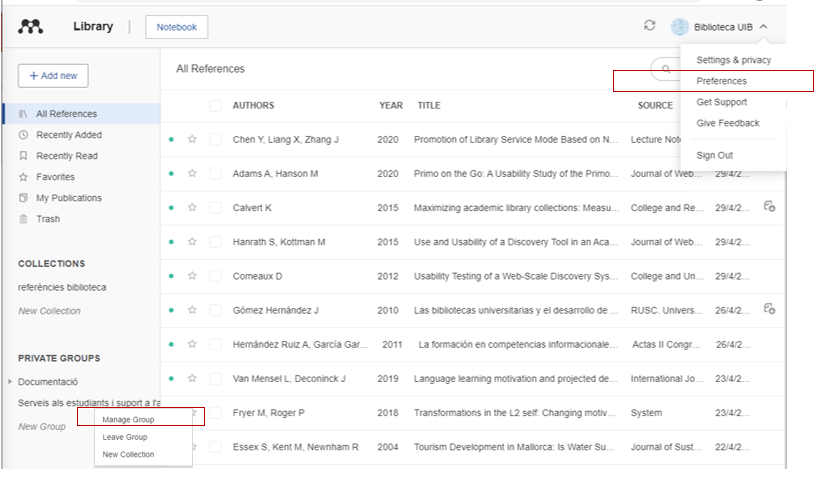
Task: Choose Manage Group from context menu
Action: [128, 419]
